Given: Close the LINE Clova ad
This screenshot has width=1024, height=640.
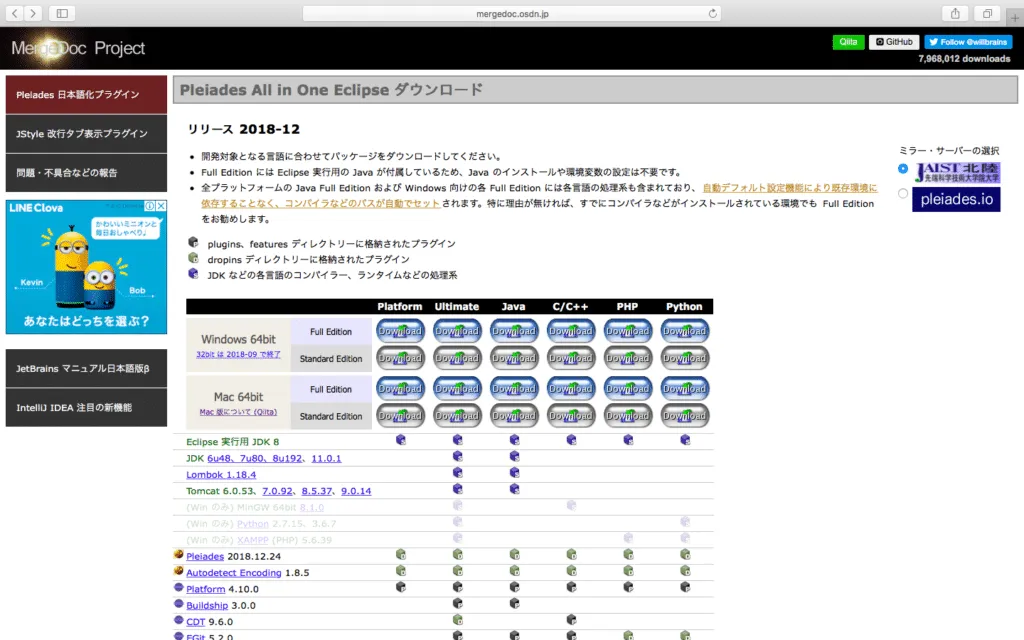Looking at the screenshot, I should click(161, 206).
